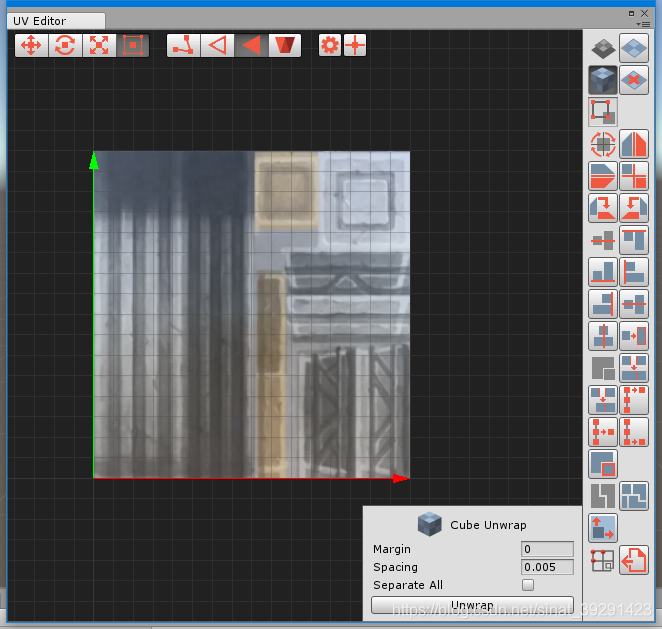This screenshot has height=629, width=662.
Task: Click the Spacing value field
Action: point(547,567)
